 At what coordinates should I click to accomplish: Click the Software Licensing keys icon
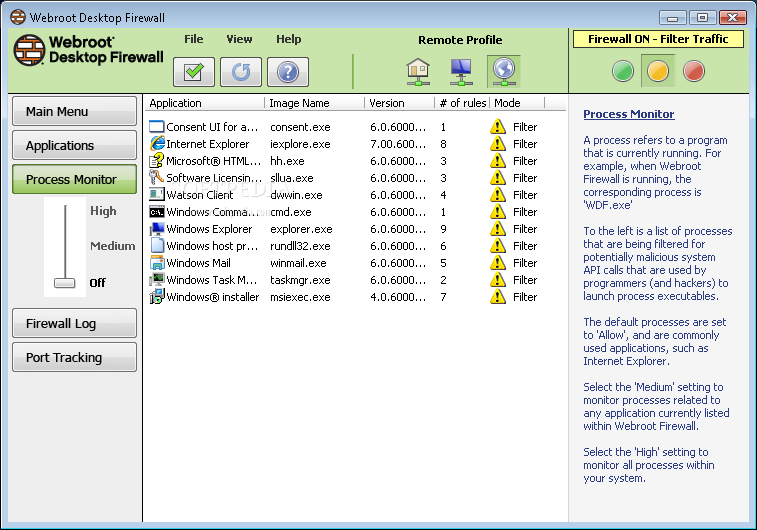(x=157, y=178)
